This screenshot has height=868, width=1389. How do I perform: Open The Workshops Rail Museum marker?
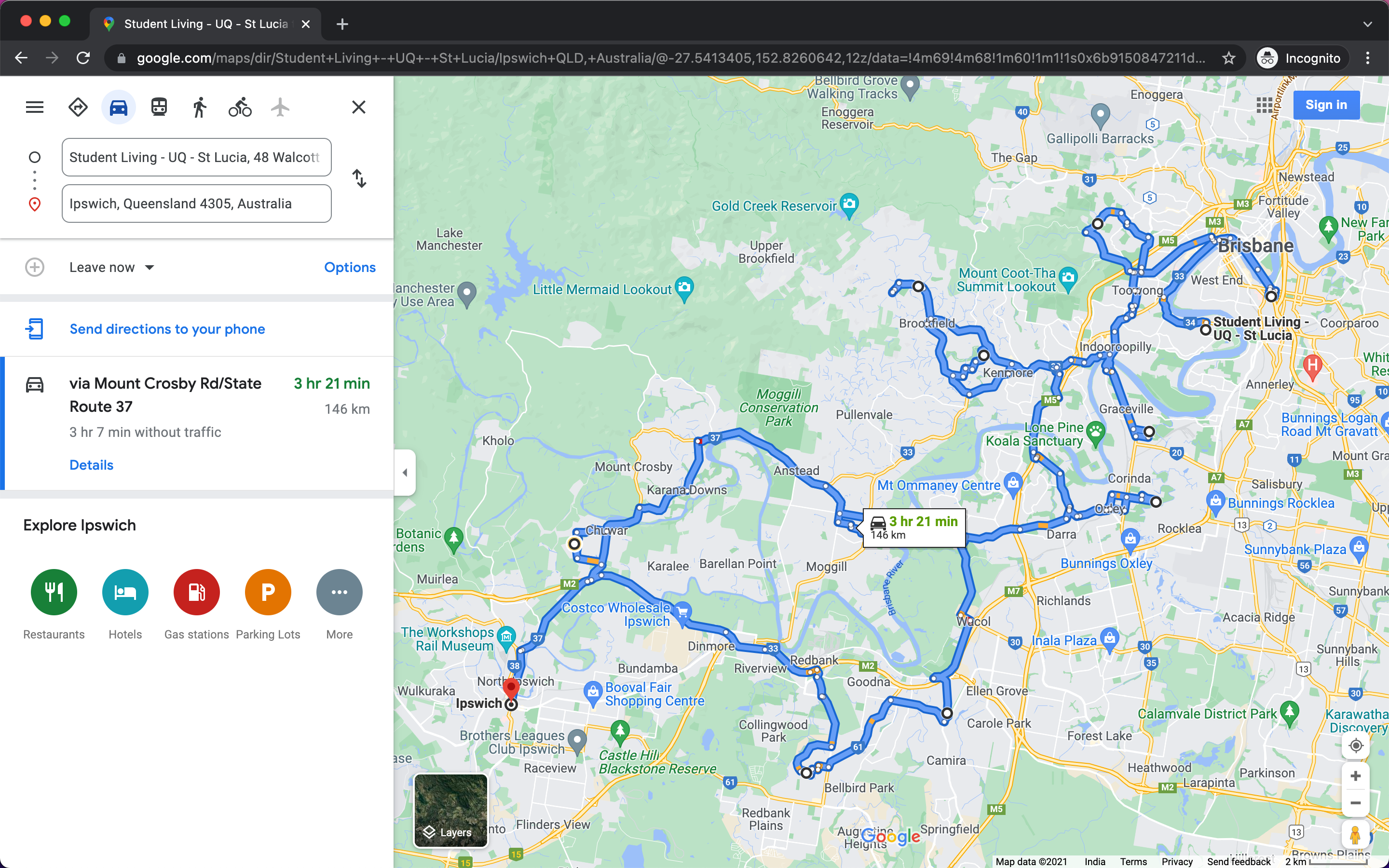pos(506,638)
